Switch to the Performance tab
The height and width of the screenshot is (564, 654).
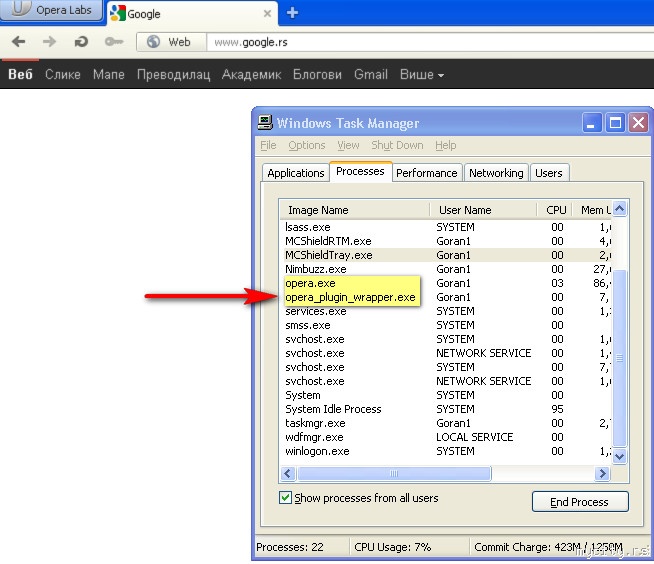coord(426,173)
